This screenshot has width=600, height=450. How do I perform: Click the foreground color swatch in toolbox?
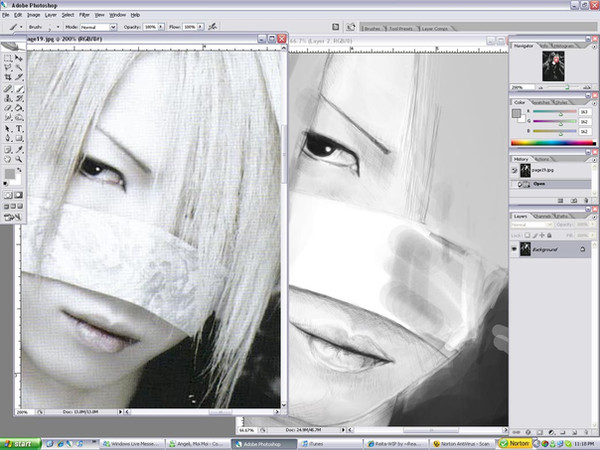point(10,174)
